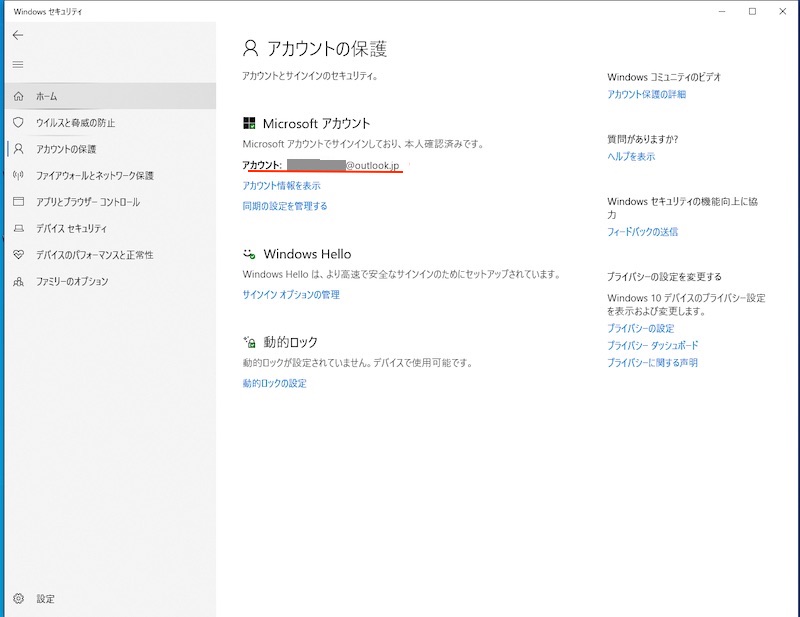The image size is (800, 617).
Task: Click the 質問がありますか? heading
Action: click(x=642, y=139)
